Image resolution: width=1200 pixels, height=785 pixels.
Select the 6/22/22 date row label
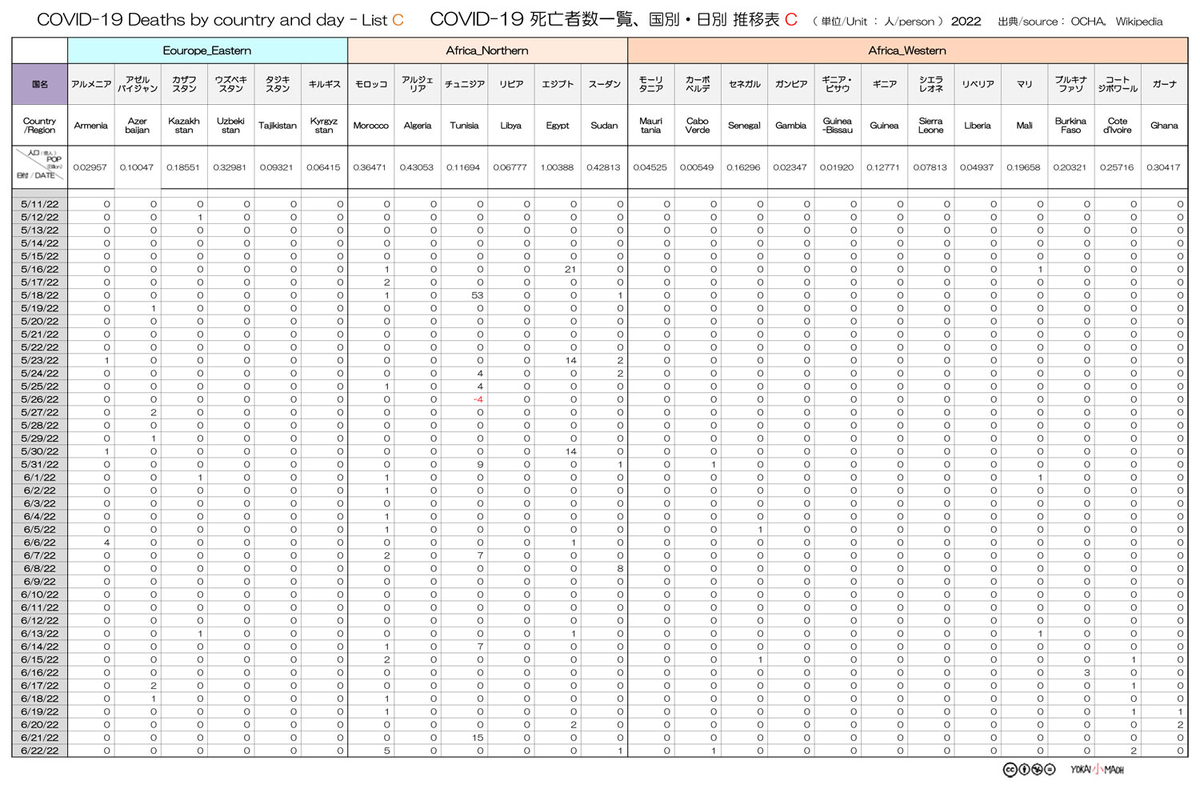40,750
